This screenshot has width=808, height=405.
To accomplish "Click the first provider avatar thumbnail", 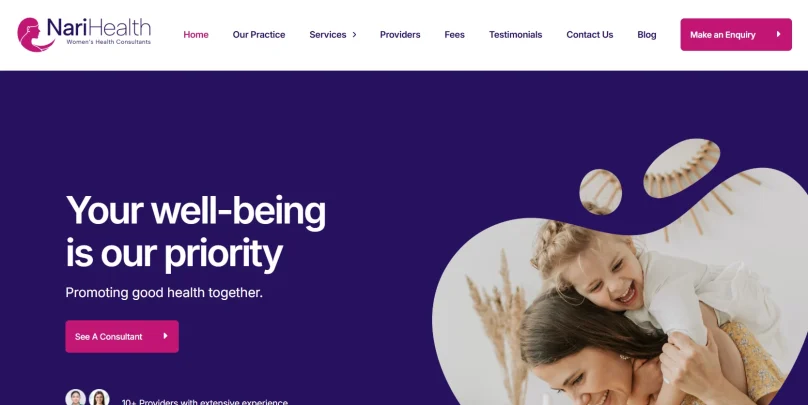I will pos(76,397).
